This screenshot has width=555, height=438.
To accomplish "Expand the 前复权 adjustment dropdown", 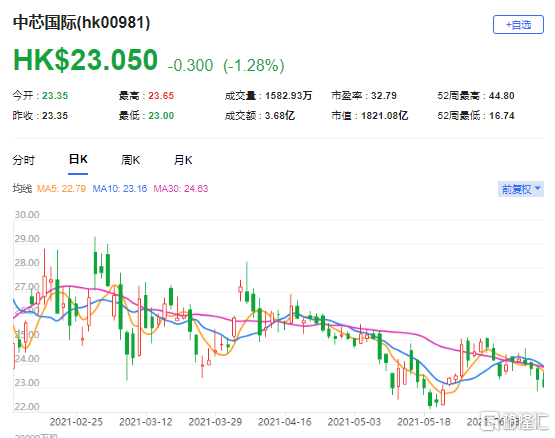I will tap(520, 189).
